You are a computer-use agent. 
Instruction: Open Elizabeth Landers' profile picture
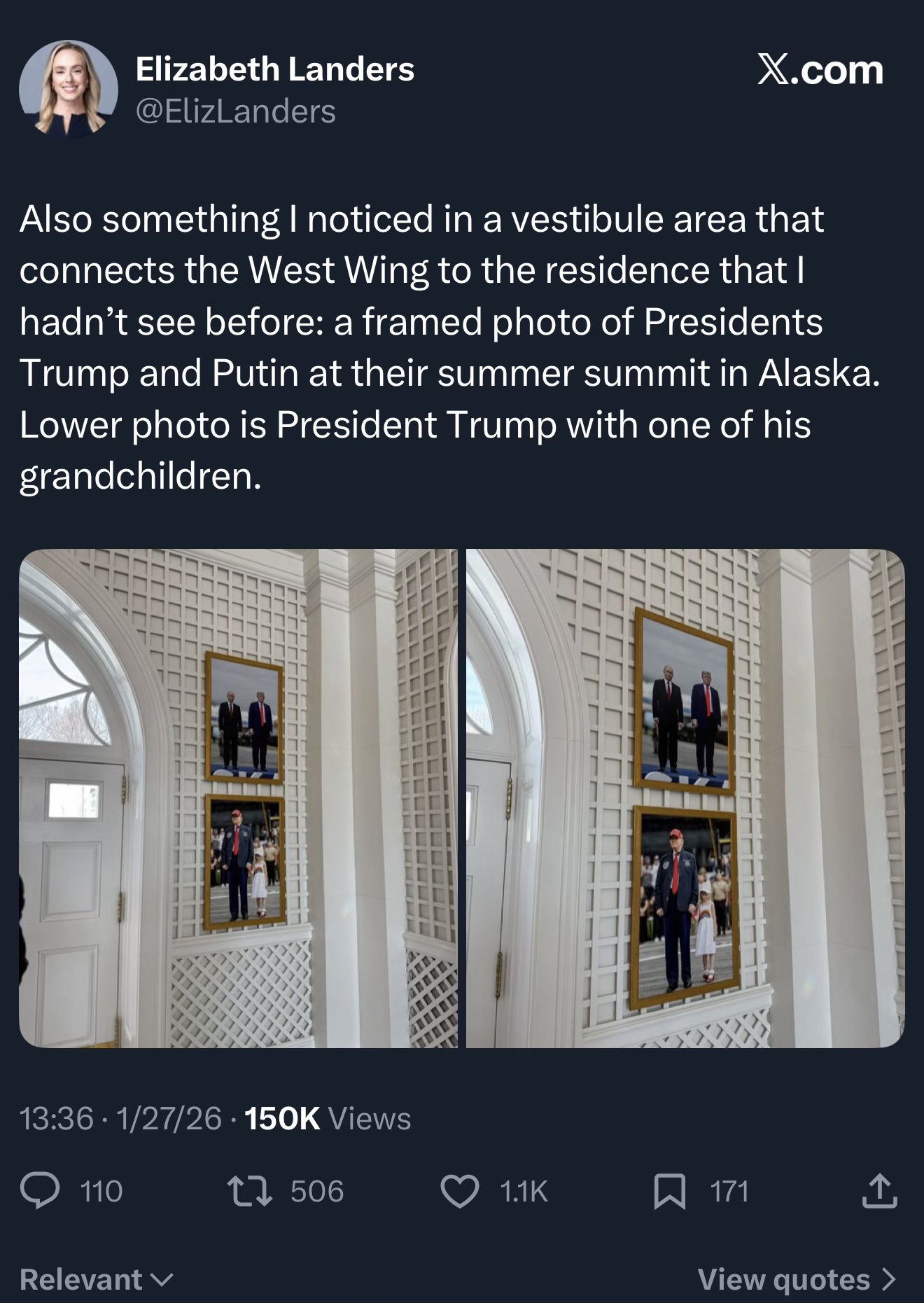click(69, 88)
